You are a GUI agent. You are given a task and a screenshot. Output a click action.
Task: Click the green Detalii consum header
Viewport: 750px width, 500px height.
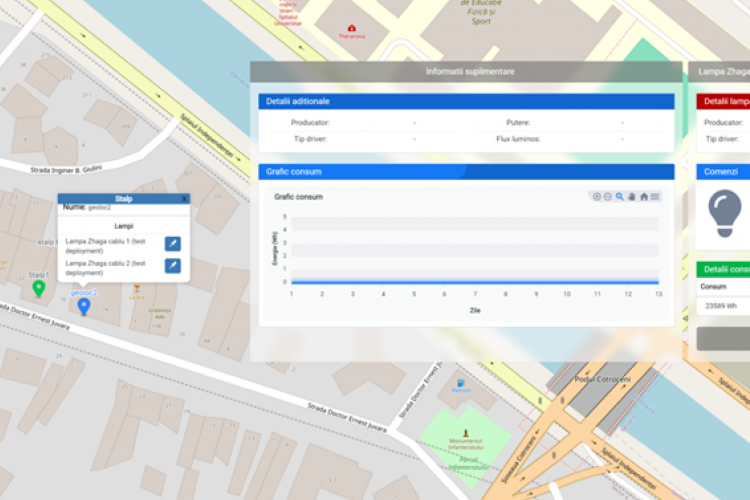coord(723,269)
